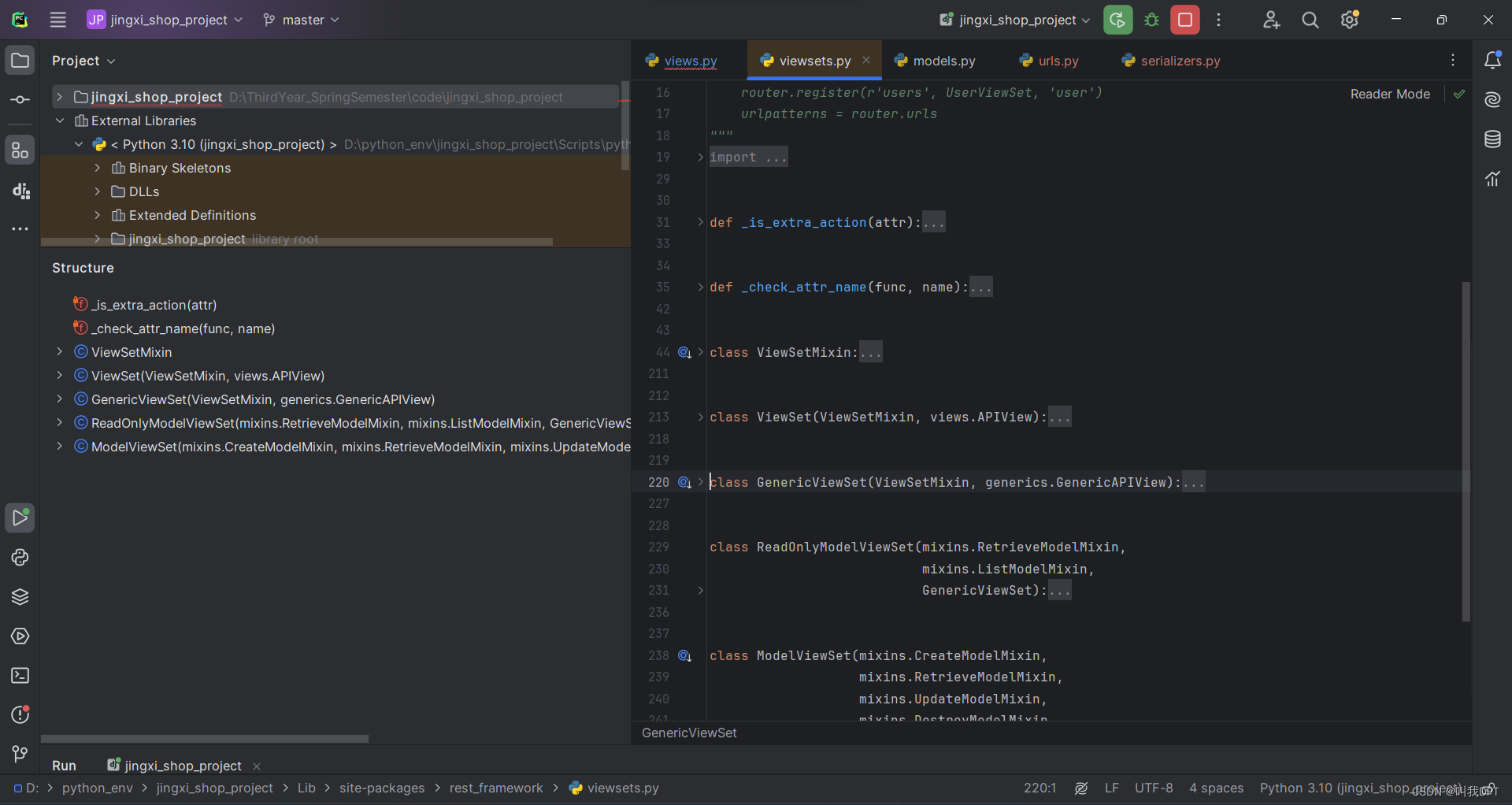Select _is_extra_action(attr) in Structure
Image resolution: width=1512 pixels, height=805 pixels.
[154, 305]
